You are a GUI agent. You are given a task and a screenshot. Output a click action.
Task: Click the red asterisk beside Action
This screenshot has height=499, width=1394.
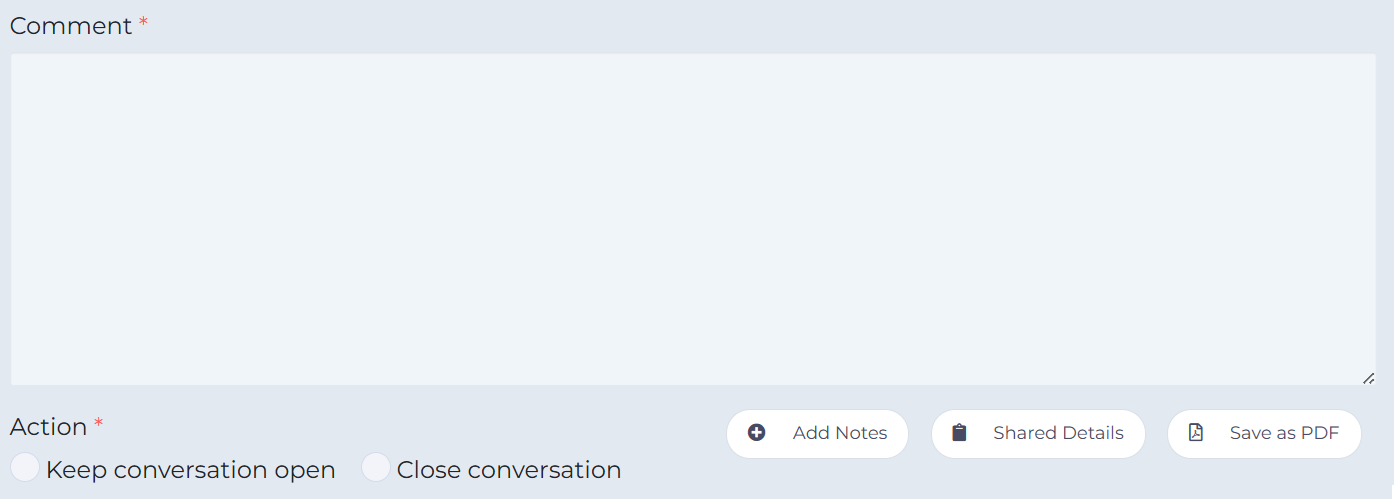pyautogui.click(x=98, y=423)
